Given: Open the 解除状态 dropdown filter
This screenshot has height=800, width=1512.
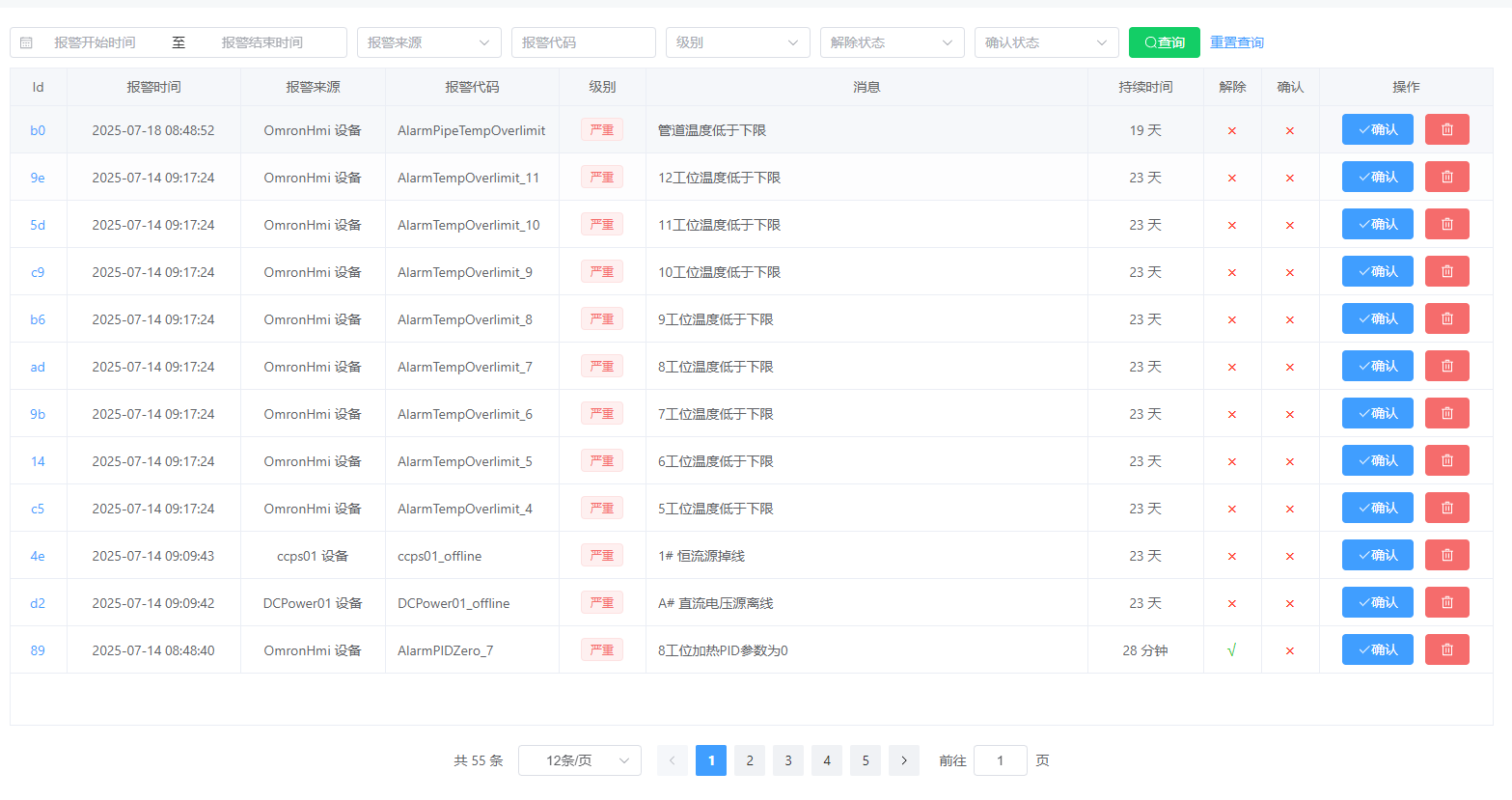Looking at the screenshot, I should (892, 42).
